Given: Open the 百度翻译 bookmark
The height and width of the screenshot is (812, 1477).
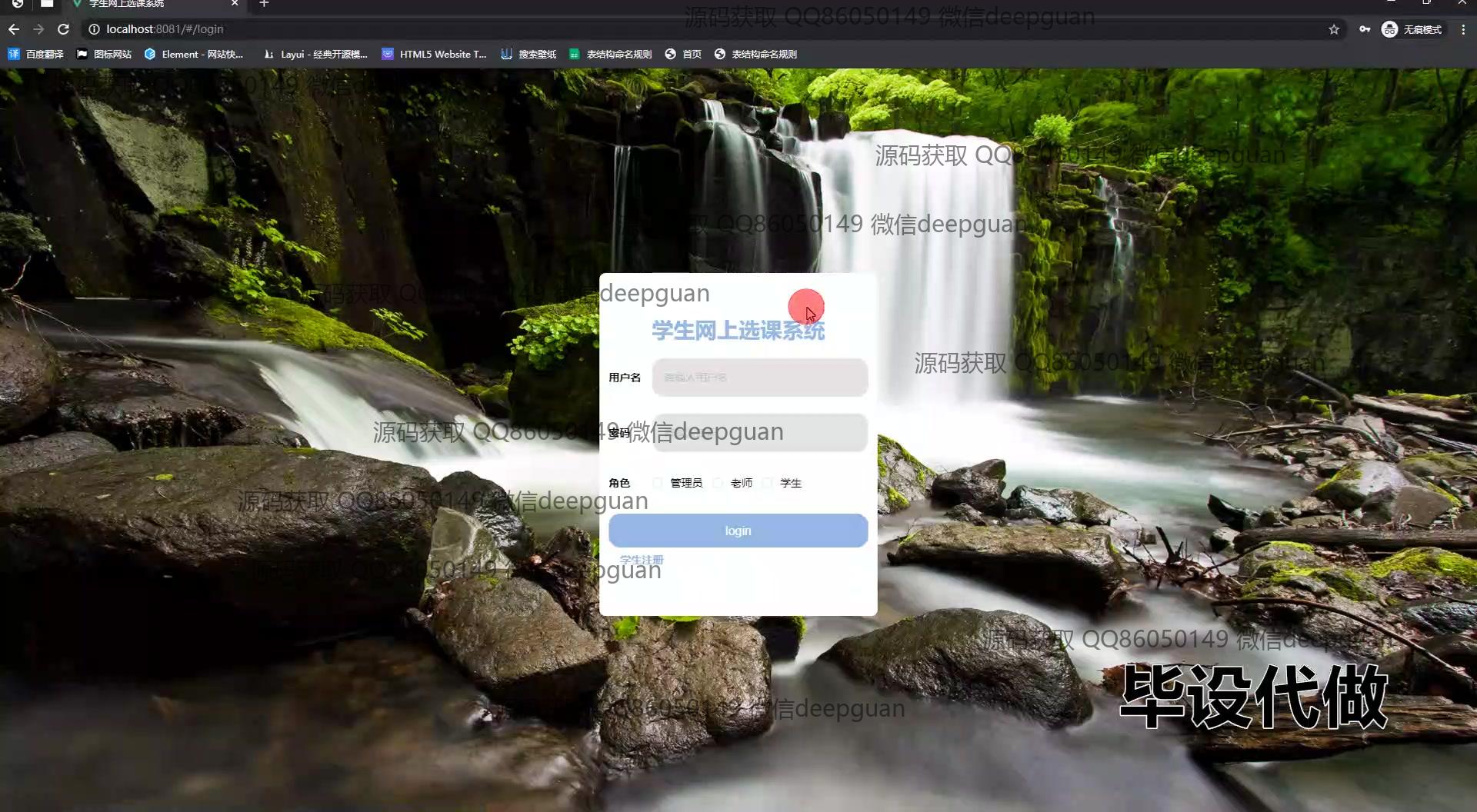Looking at the screenshot, I should [36, 54].
